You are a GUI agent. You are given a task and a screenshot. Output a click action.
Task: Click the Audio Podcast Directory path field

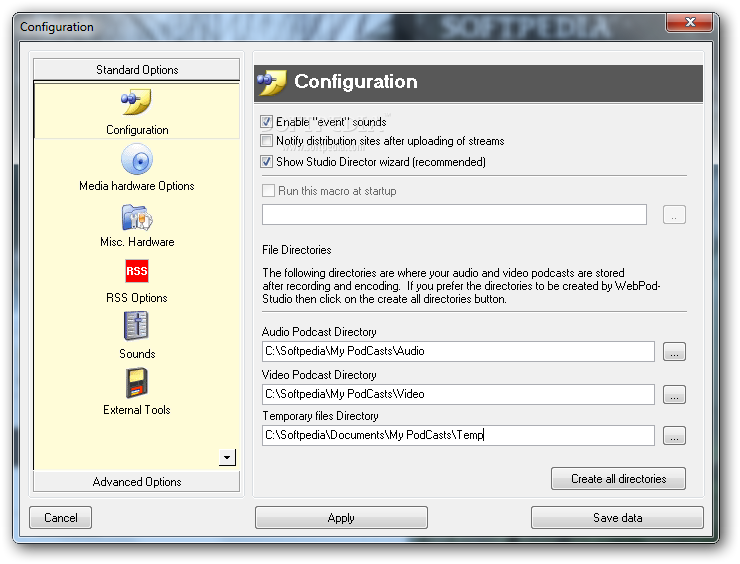point(458,352)
